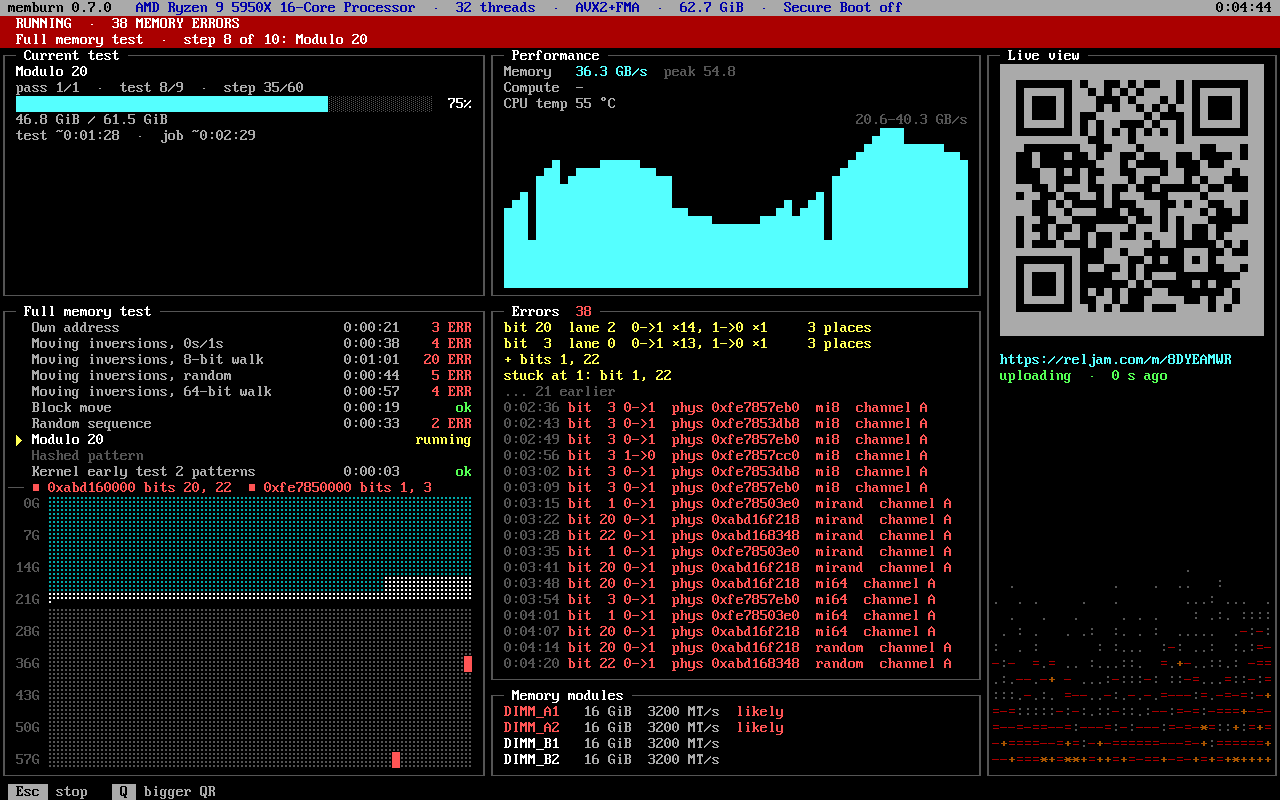The image size is (1280, 800).
Task: Click the 'pass 1/1' counter in Current test
Action: pos(48,88)
